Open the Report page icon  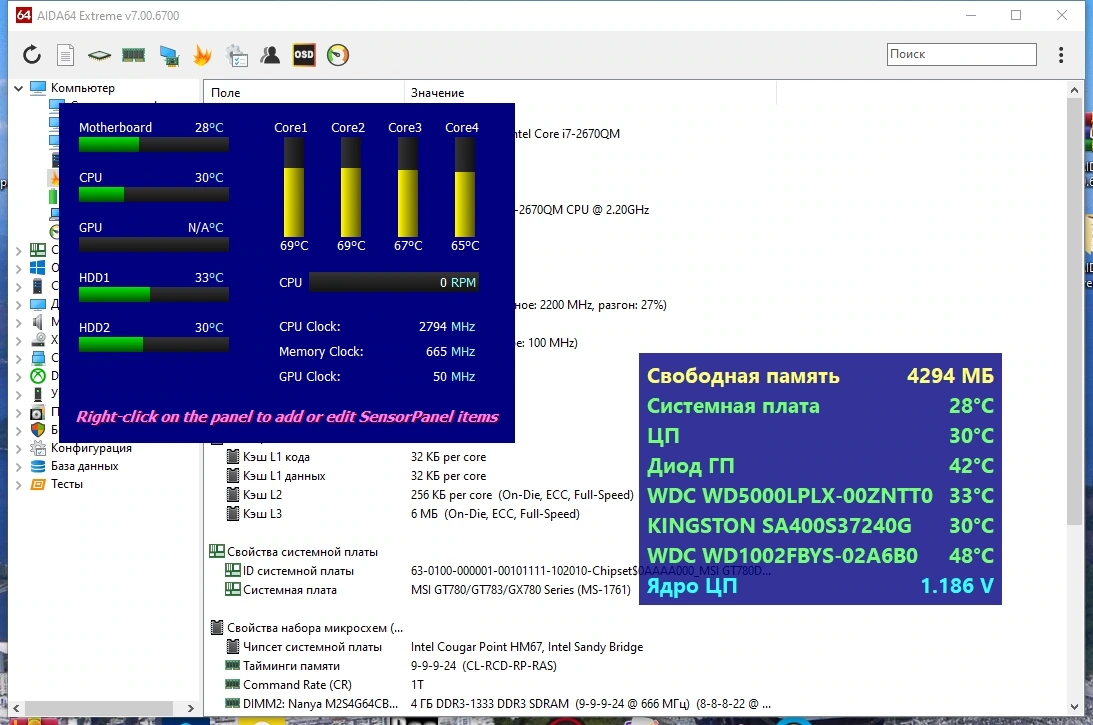click(66, 55)
